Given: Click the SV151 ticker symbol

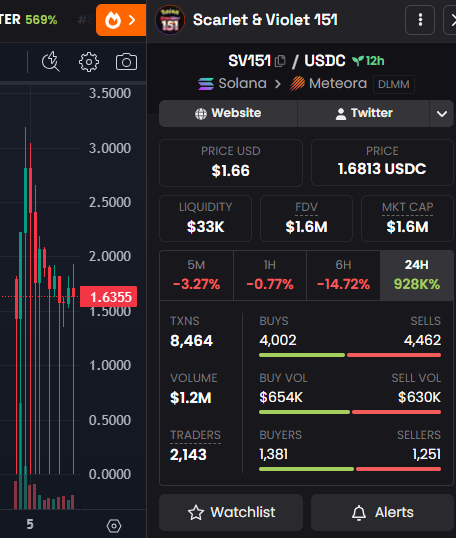Looking at the screenshot, I should point(250,61).
